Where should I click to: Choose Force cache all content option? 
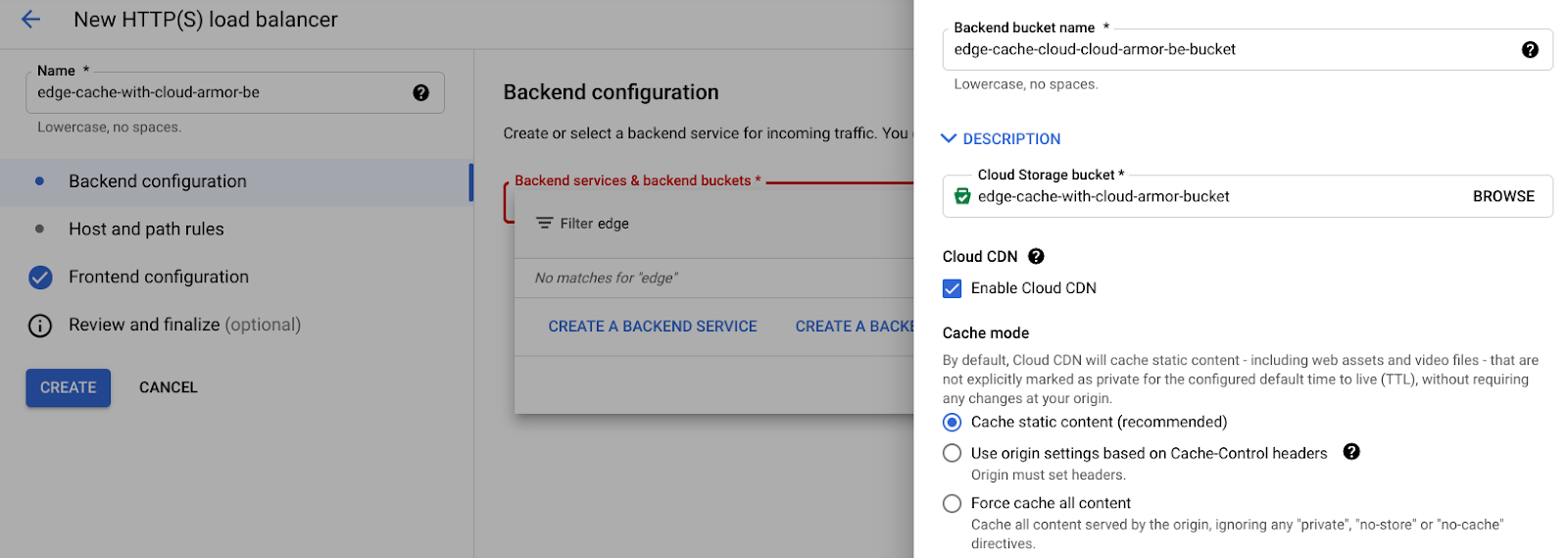coord(952,504)
